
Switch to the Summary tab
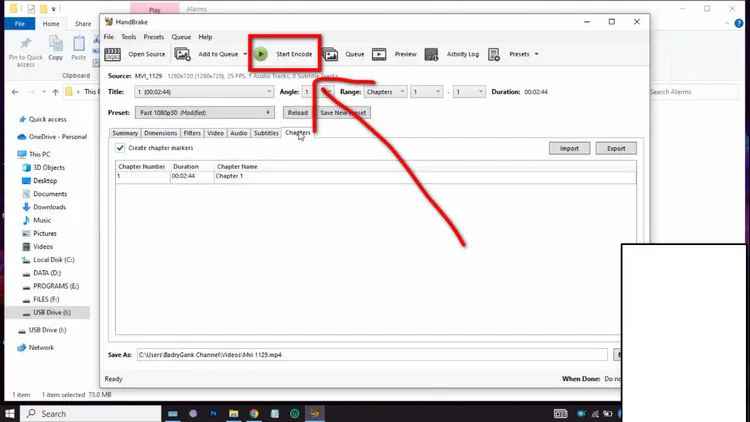click(125, 133)
